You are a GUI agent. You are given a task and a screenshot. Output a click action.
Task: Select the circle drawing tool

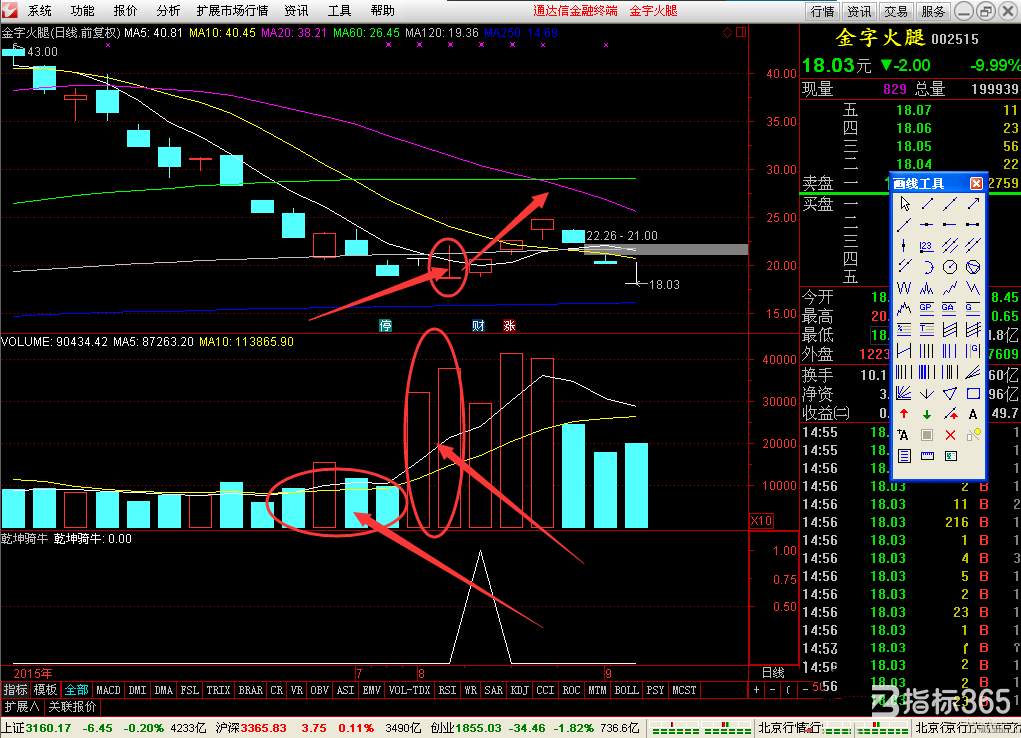(x=950, y=267)
